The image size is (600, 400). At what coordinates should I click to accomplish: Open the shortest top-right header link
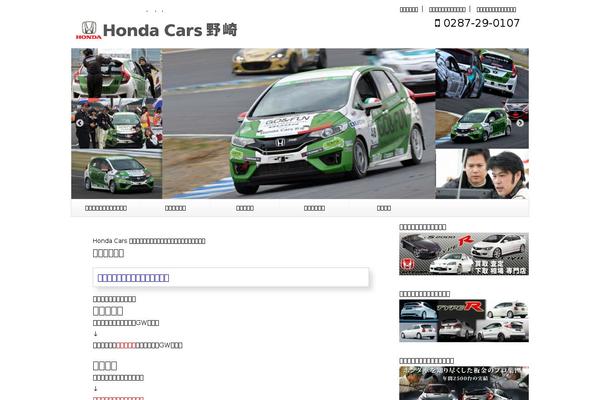click(409, 9)
